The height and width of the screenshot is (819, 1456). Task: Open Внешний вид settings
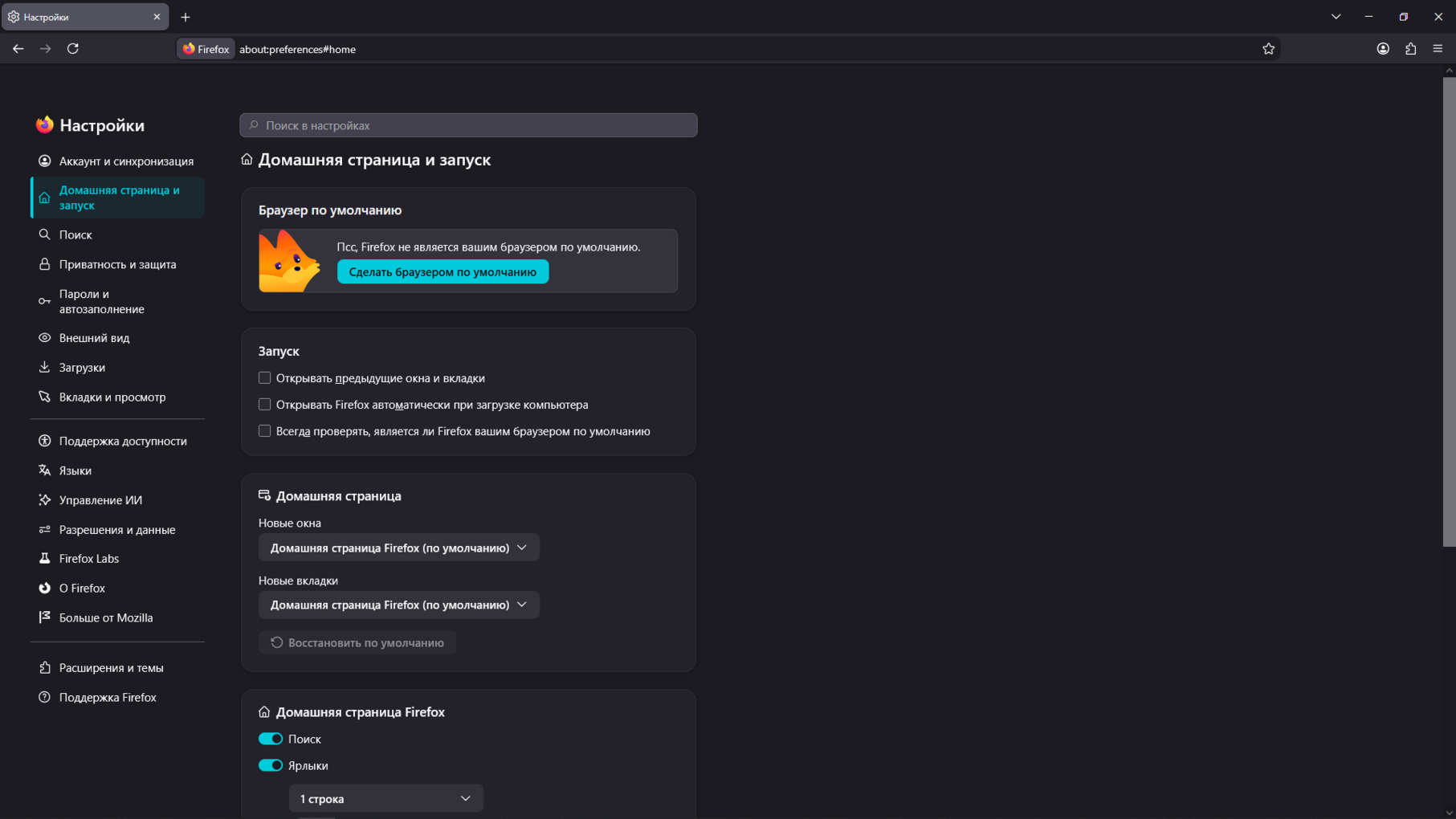pos(117,338)
